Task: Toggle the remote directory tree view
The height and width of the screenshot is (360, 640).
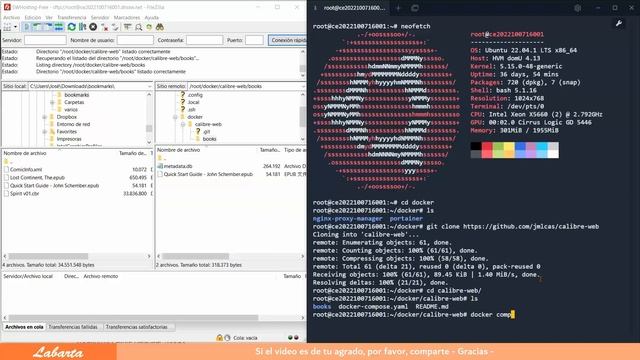Action: (48, 27)
